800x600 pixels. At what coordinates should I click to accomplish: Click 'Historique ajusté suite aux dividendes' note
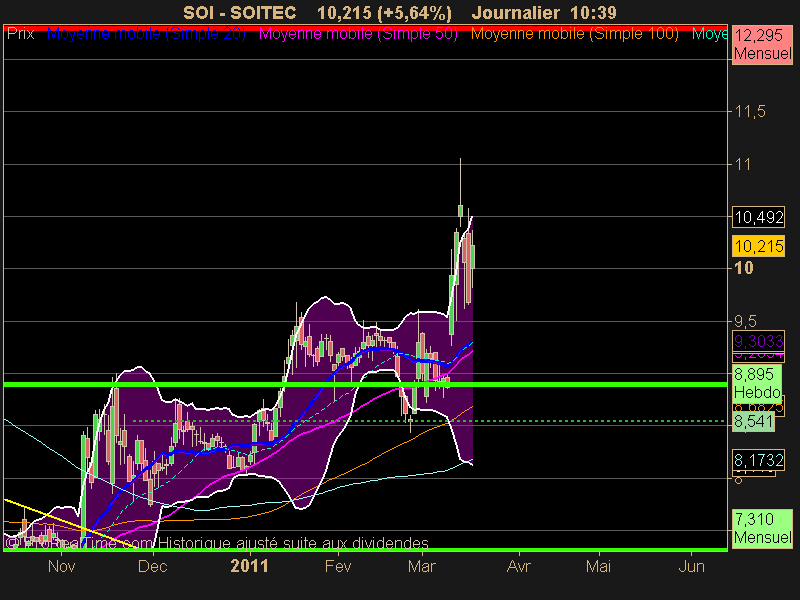point(293,543)
